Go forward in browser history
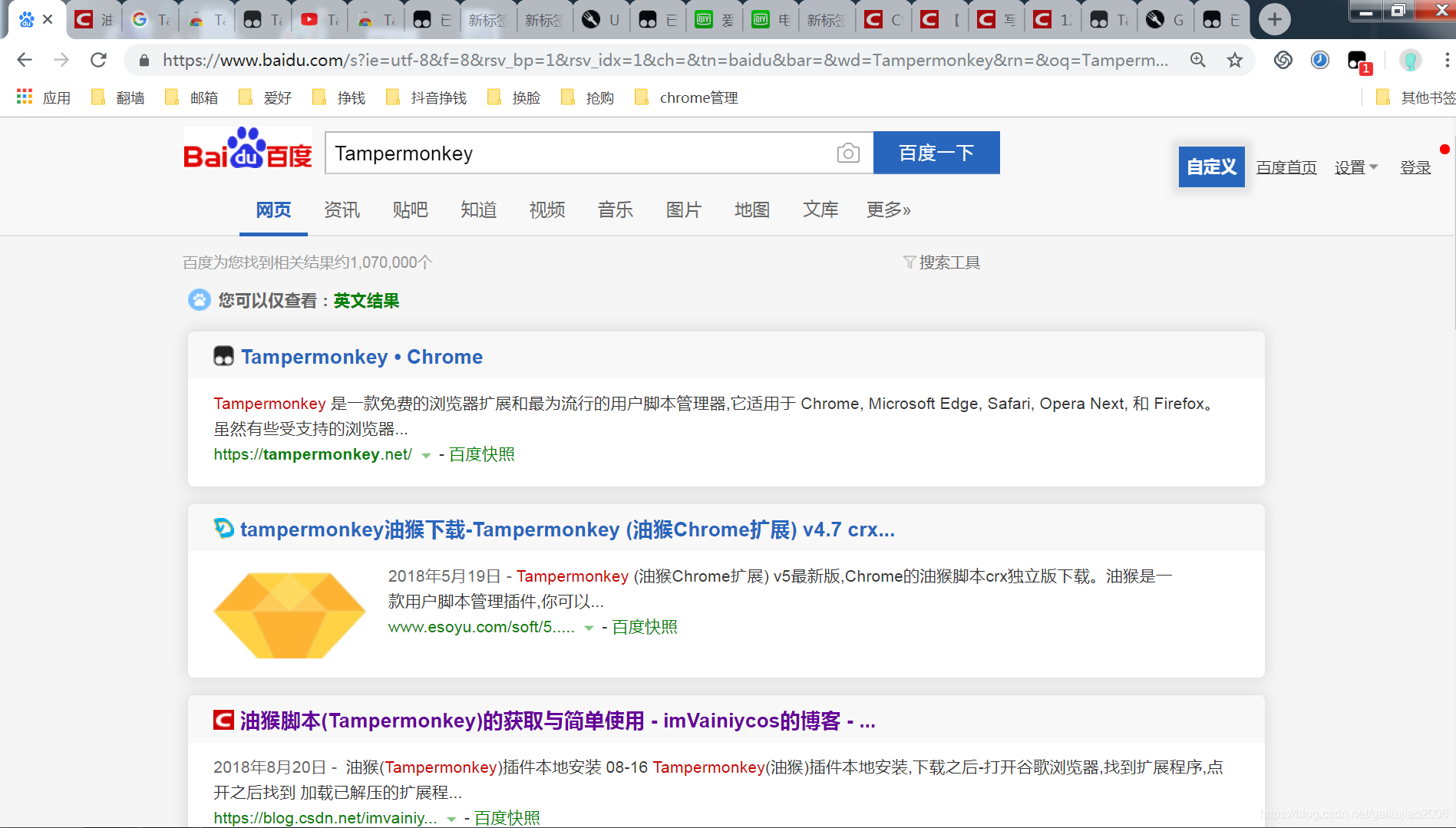This screenshot has height=828, width=1456. click(x=61, y=60)
